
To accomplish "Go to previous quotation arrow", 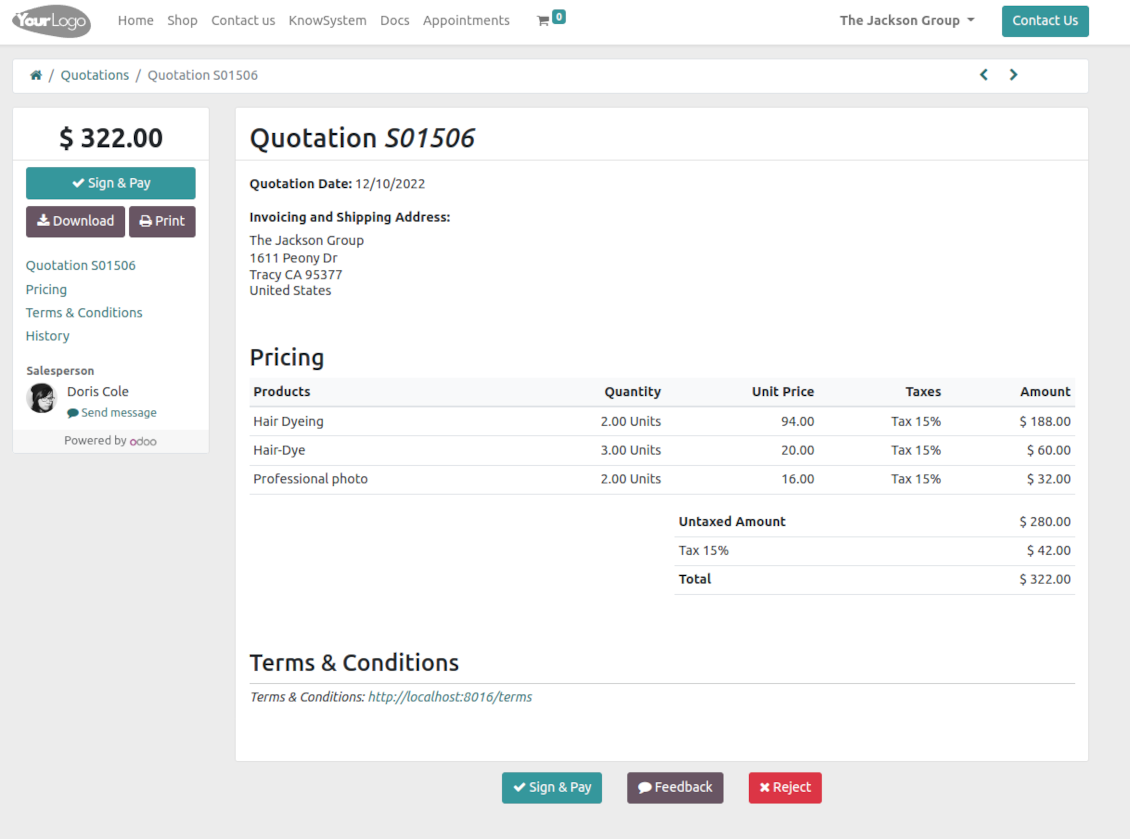I will (984, 75).
